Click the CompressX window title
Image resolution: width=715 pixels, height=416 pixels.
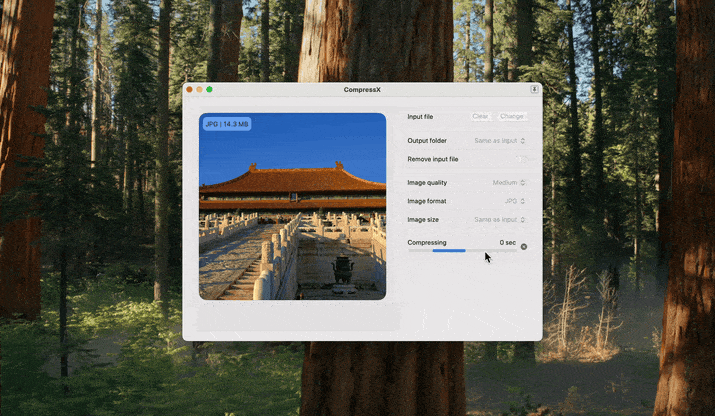362,89
